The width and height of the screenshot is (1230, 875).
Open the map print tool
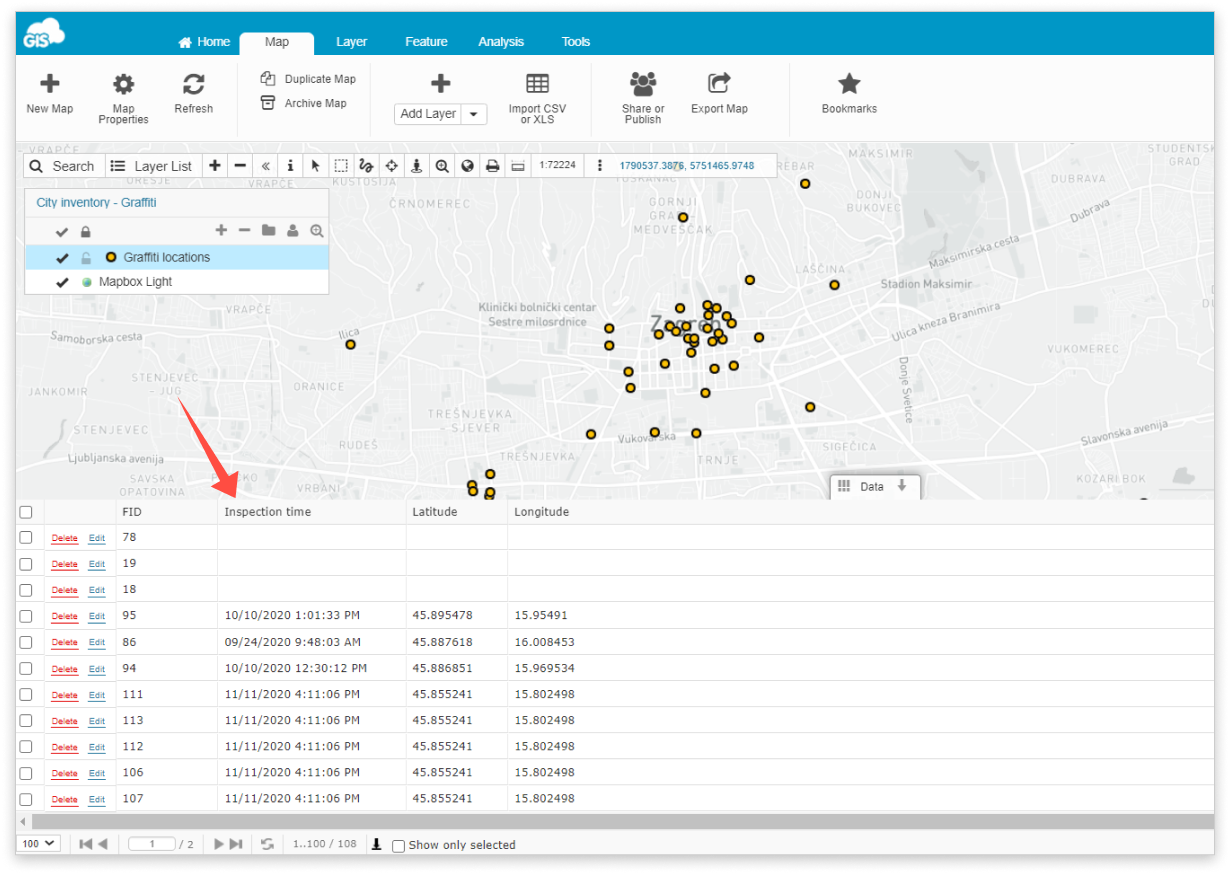492,165
